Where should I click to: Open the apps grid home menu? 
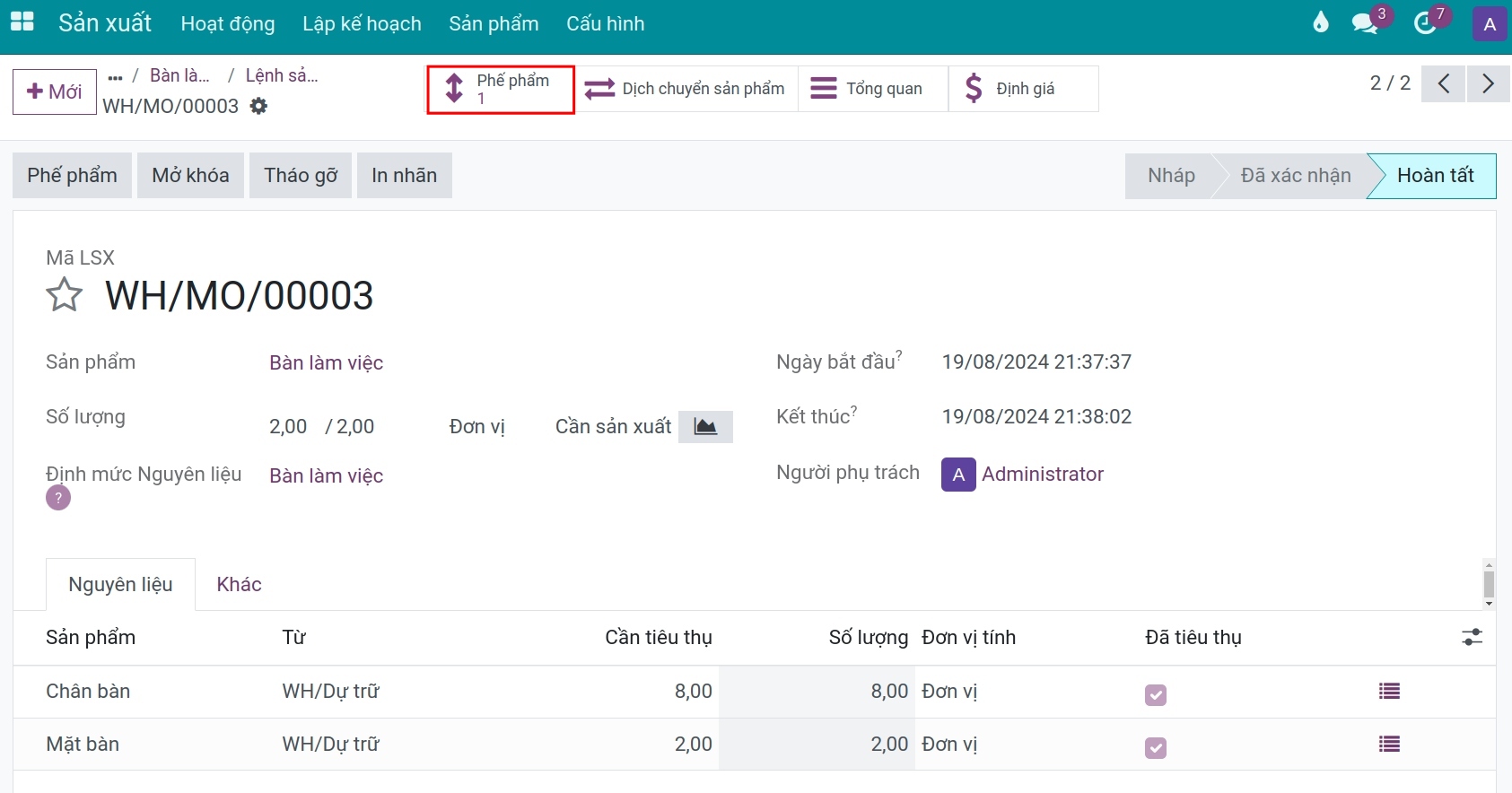point(22,22)
